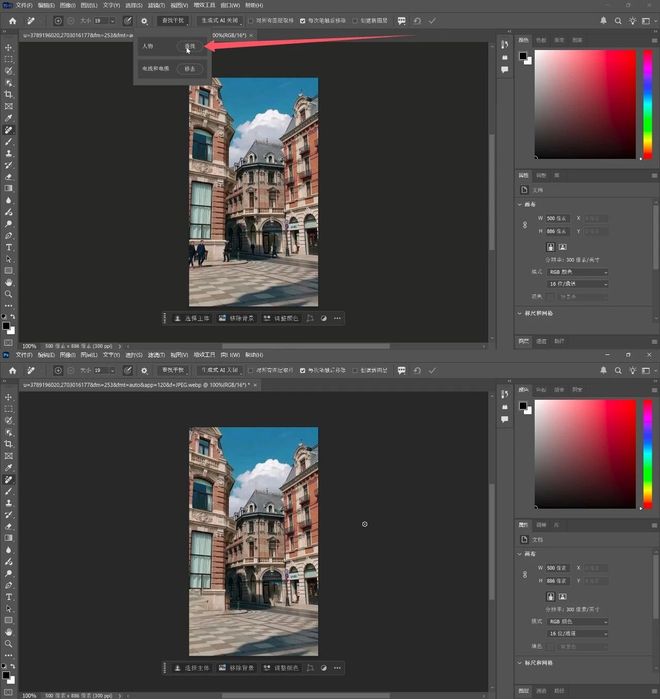This screenshot has width=660, height=699.
Task: Click canvas width W field in top window
Action: point(557,218)
